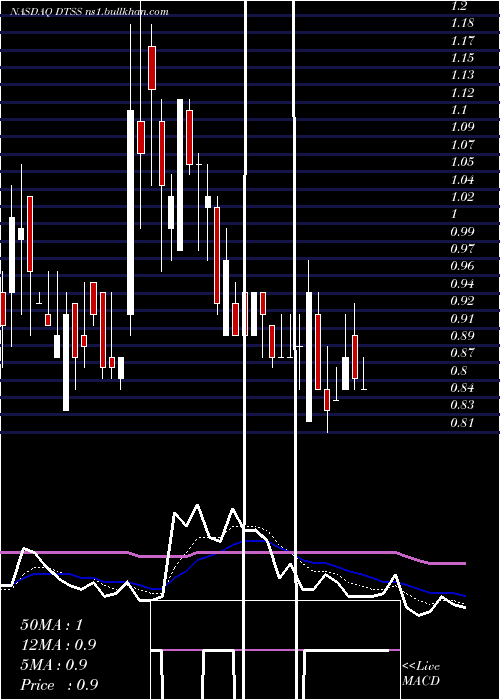Select the 1.2 price axis label
The width and height of the screenshot is (500, 700).
coord(459,6)
